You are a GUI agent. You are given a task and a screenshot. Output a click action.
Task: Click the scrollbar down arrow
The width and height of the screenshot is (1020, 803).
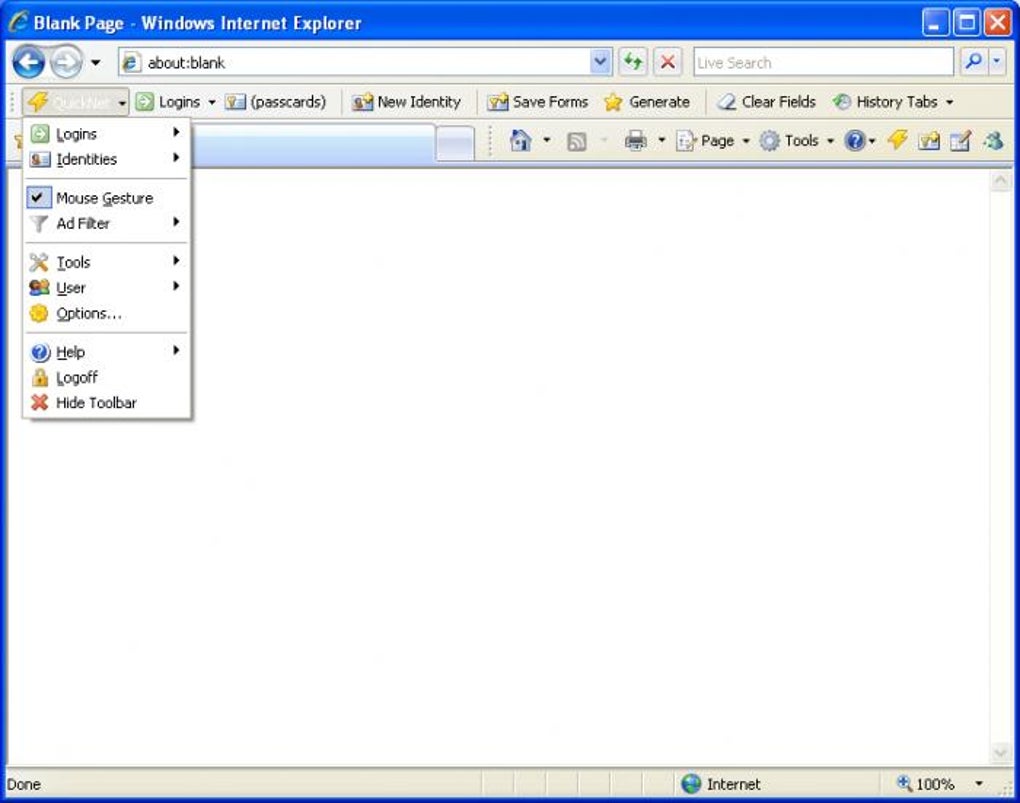1000,752
